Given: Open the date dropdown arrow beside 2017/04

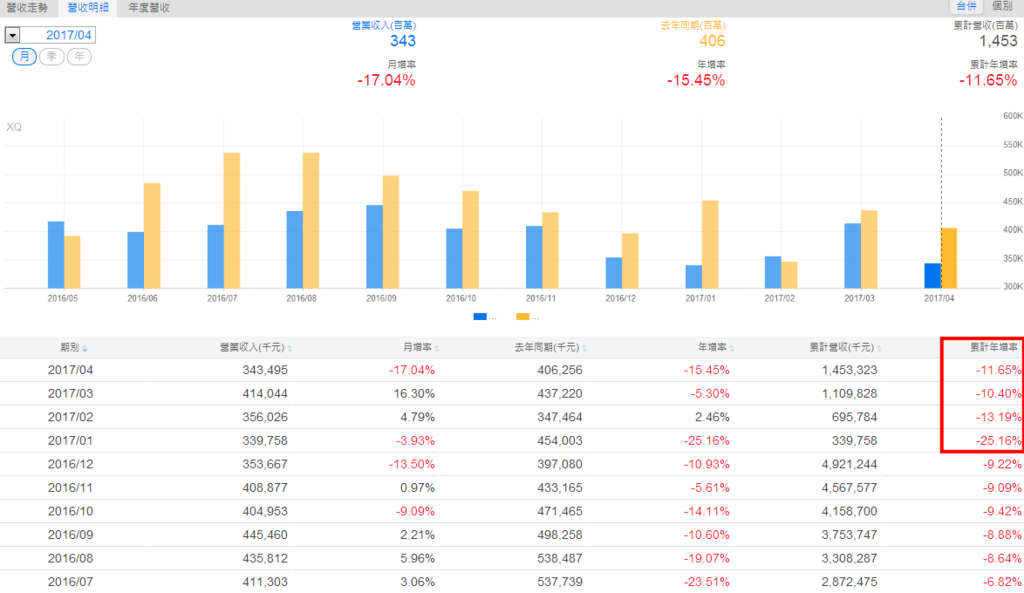Looking at the screenshot, I should pos(12,35).
